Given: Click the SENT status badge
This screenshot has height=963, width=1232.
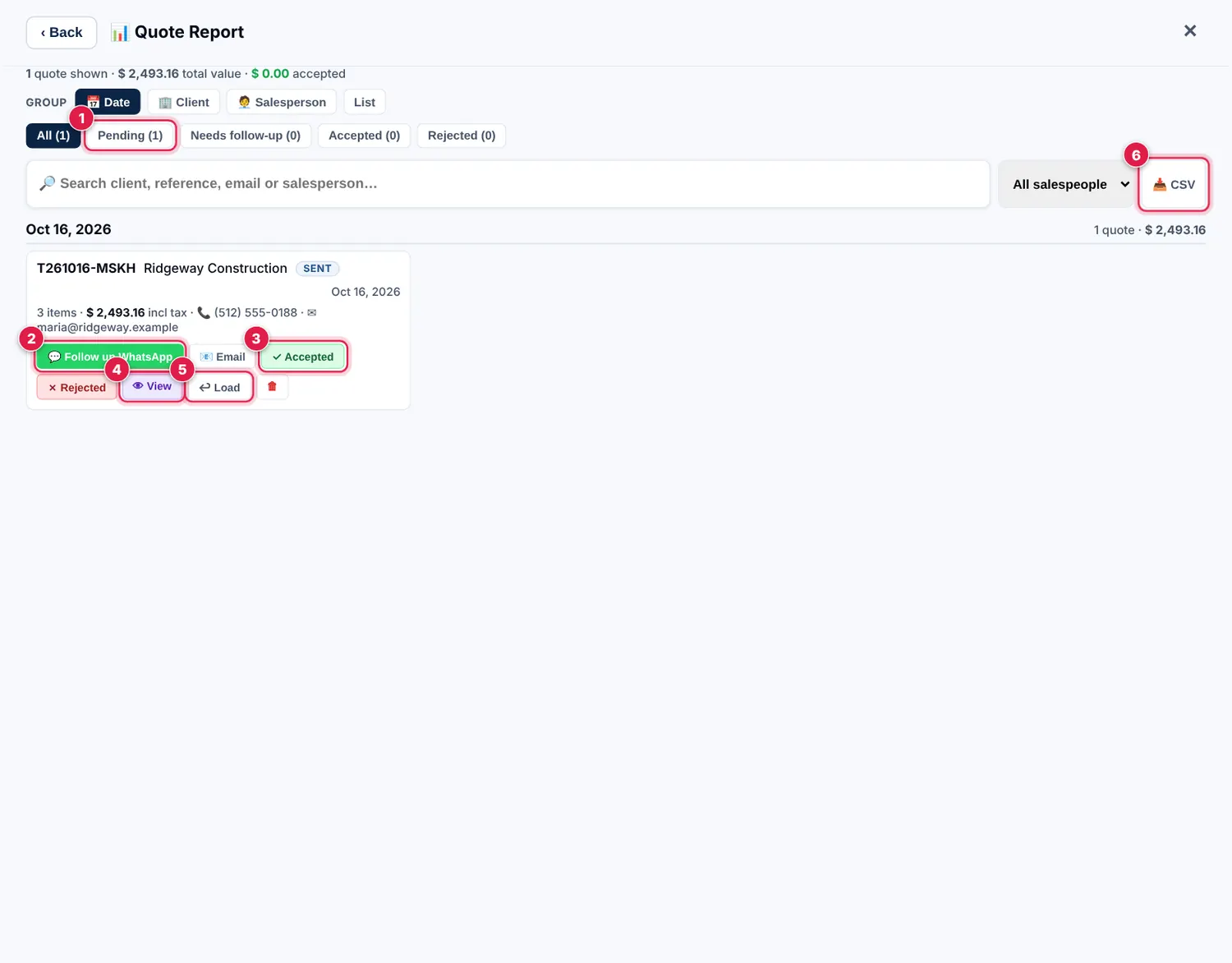Looking at the screenshot, I should (317, 269).
